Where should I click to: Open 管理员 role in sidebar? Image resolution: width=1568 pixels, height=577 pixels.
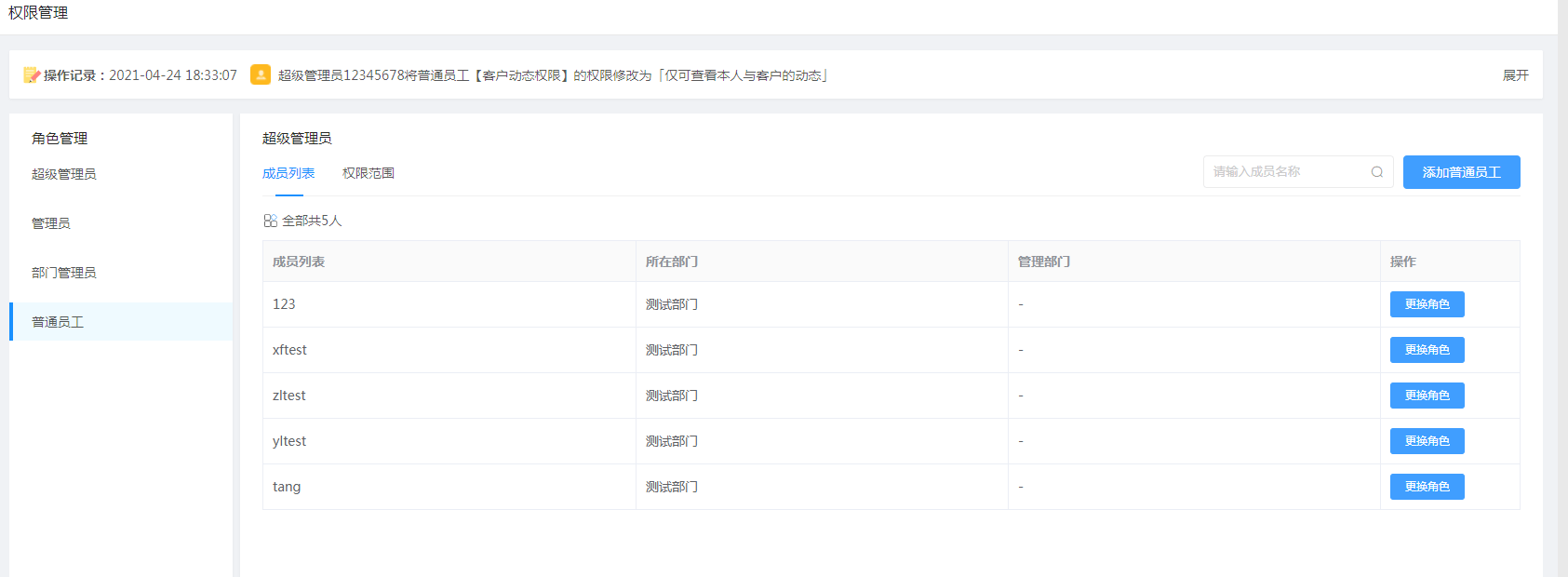51,223
